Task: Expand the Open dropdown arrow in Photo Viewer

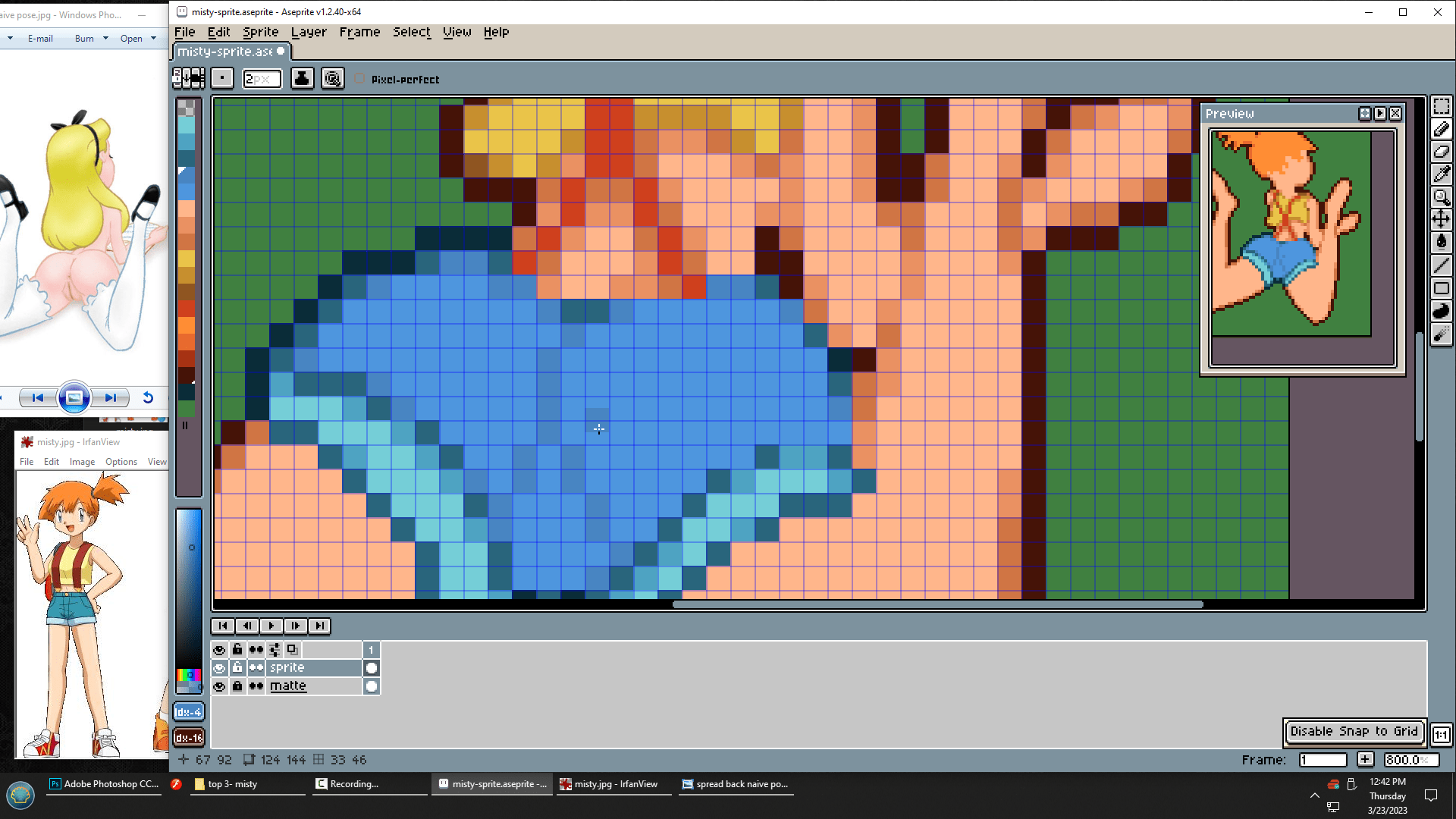Action: click(153, 38)
